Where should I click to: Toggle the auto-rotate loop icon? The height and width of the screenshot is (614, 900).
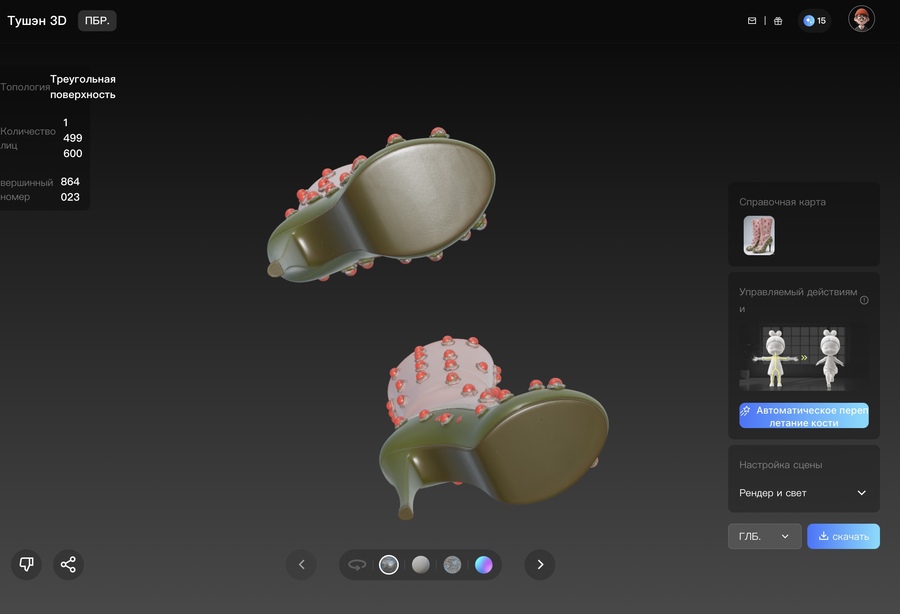pyautogui.click(x=357, y=565)
